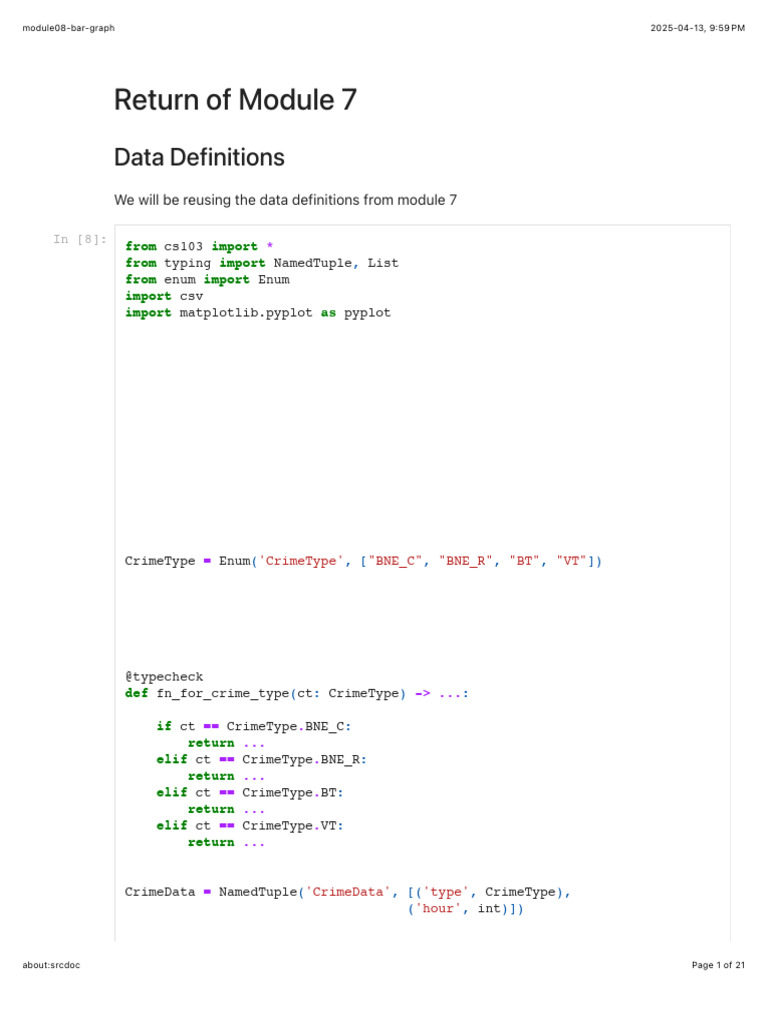
Task: Click the 'def fn_for_crime_type' line
Action: click(297, 694)
